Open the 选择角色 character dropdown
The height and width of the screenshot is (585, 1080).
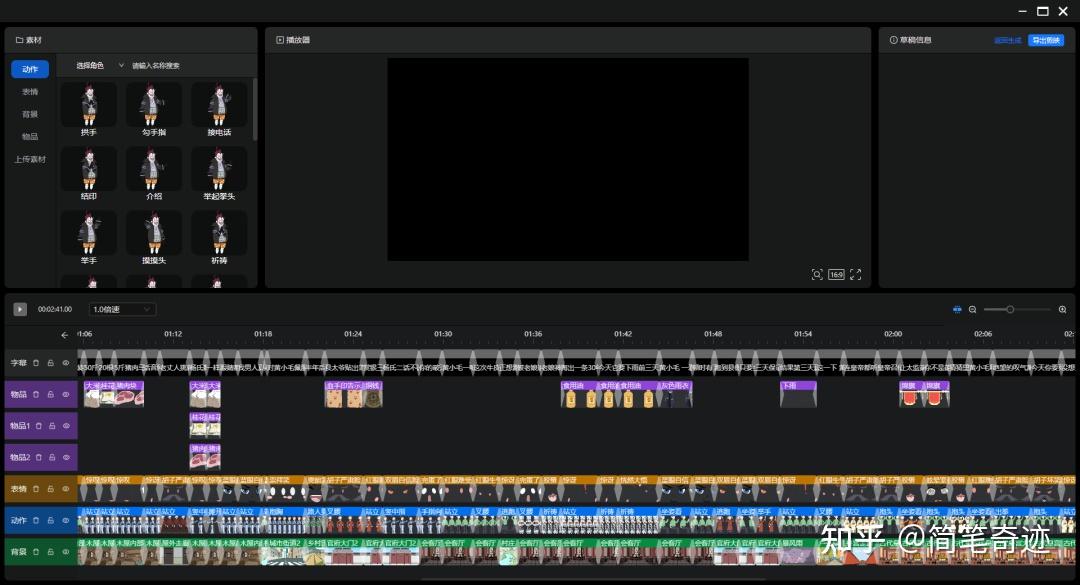coord(99,65)
